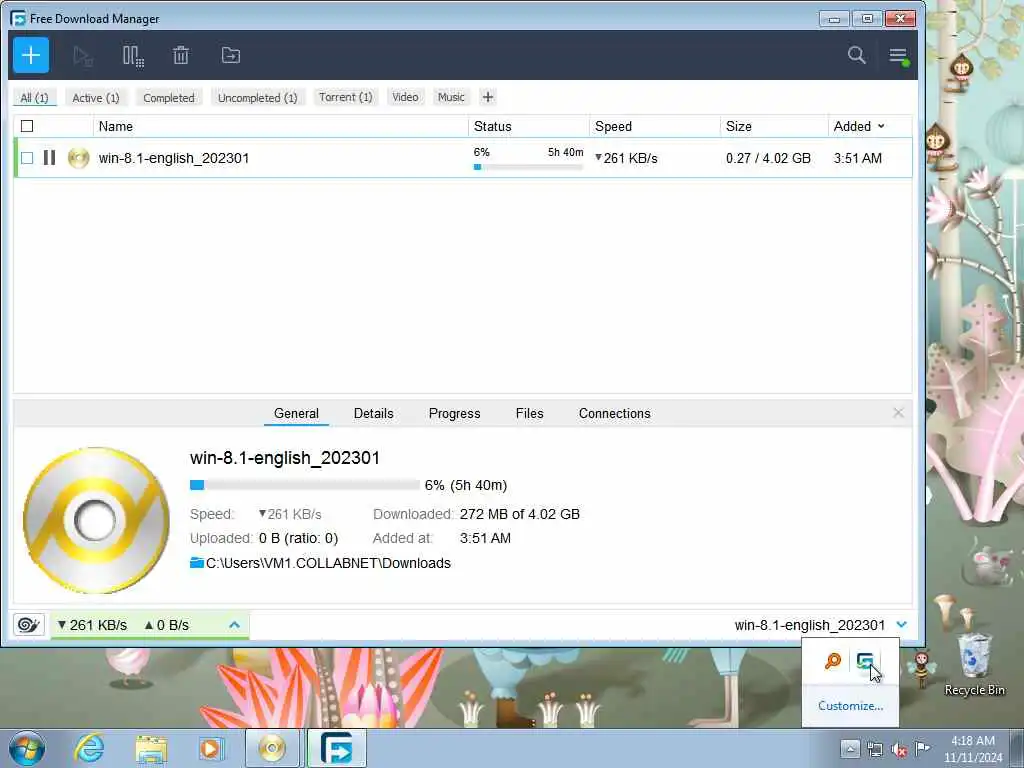Click the 3:51 AM added time cell
1024x768 pixels.
pyautogui.click(x=857, y=158)
